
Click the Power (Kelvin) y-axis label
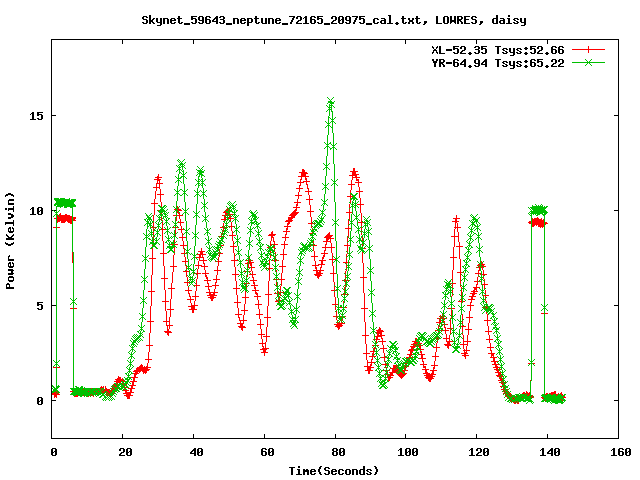tap(10, 241)
